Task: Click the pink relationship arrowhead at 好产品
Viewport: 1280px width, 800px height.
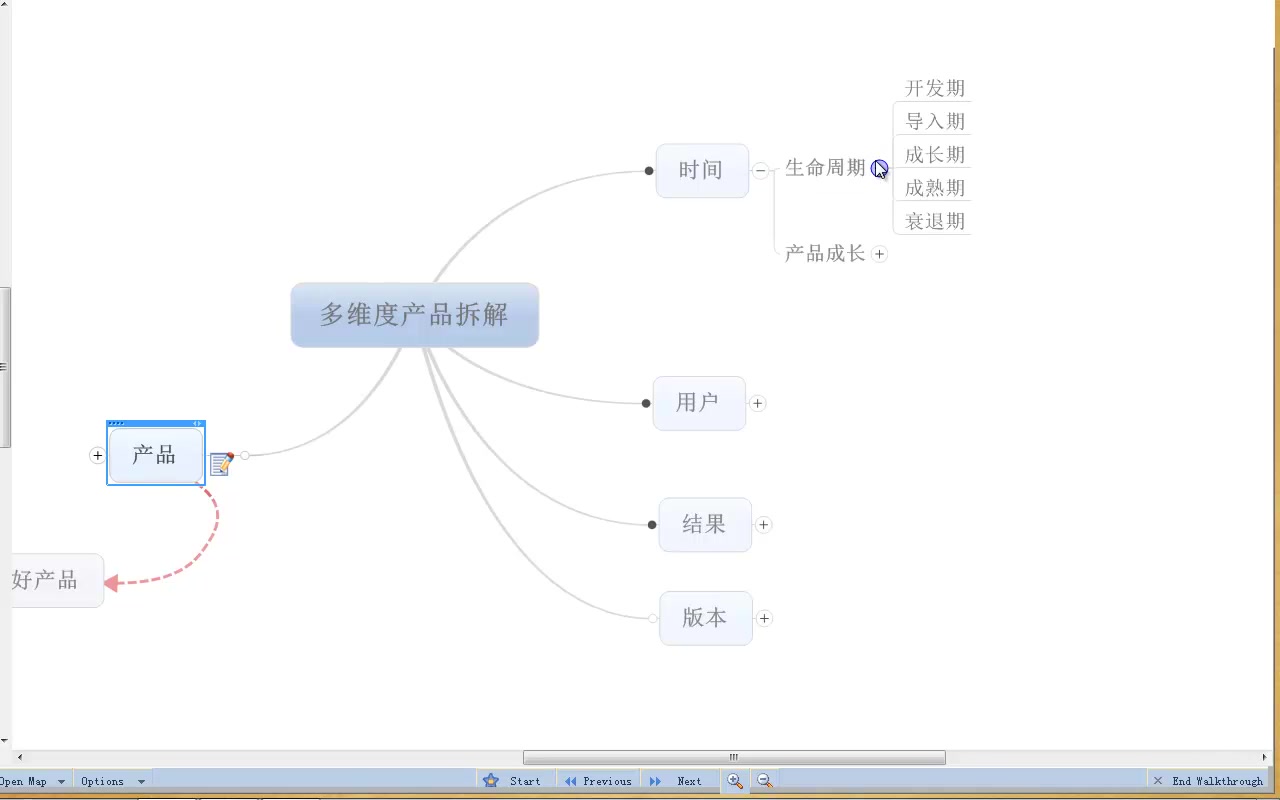Action: click(x=112, y=582)
